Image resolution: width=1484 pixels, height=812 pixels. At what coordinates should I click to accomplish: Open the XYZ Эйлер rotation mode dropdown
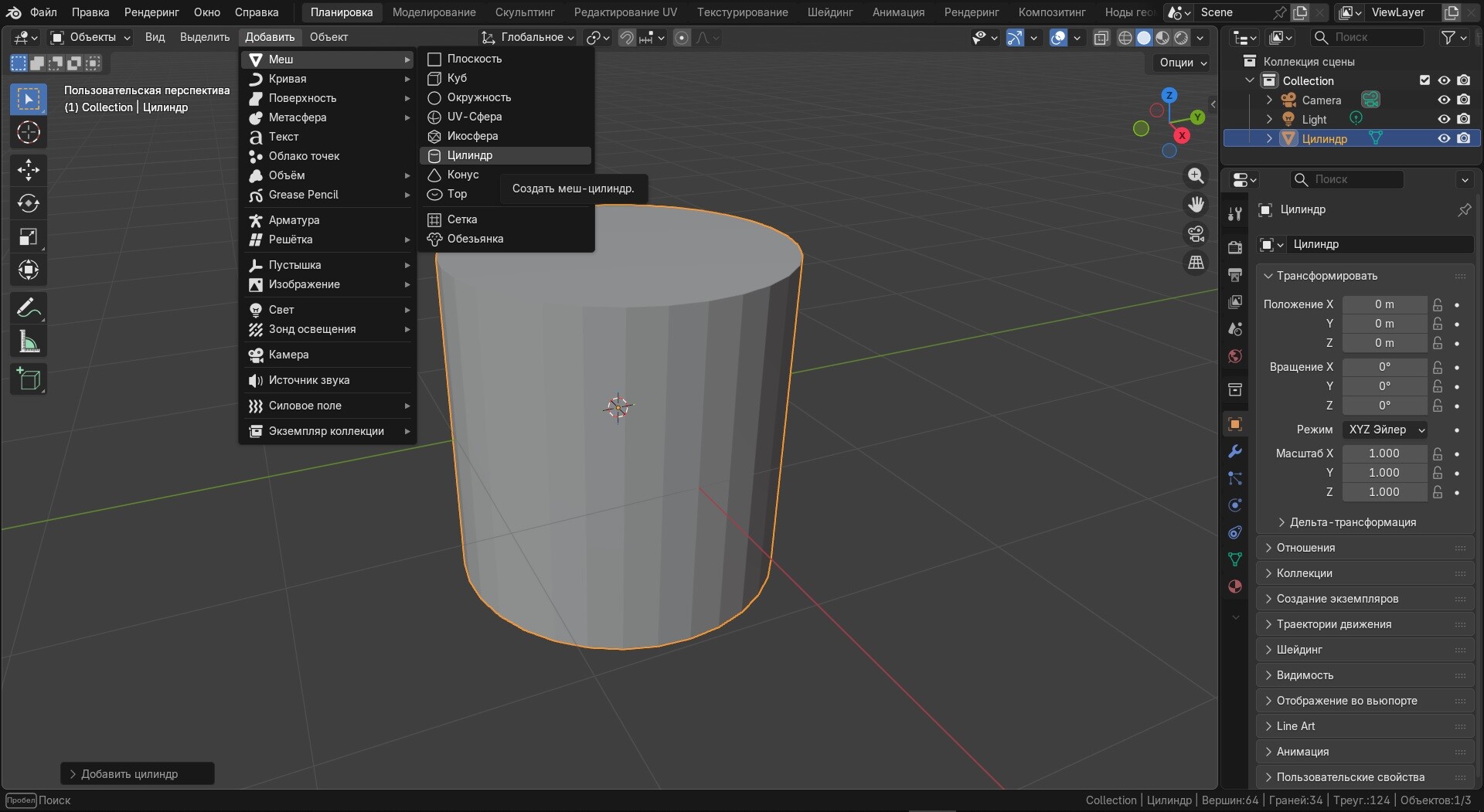pyautogui.click(x=1385, y=430)
